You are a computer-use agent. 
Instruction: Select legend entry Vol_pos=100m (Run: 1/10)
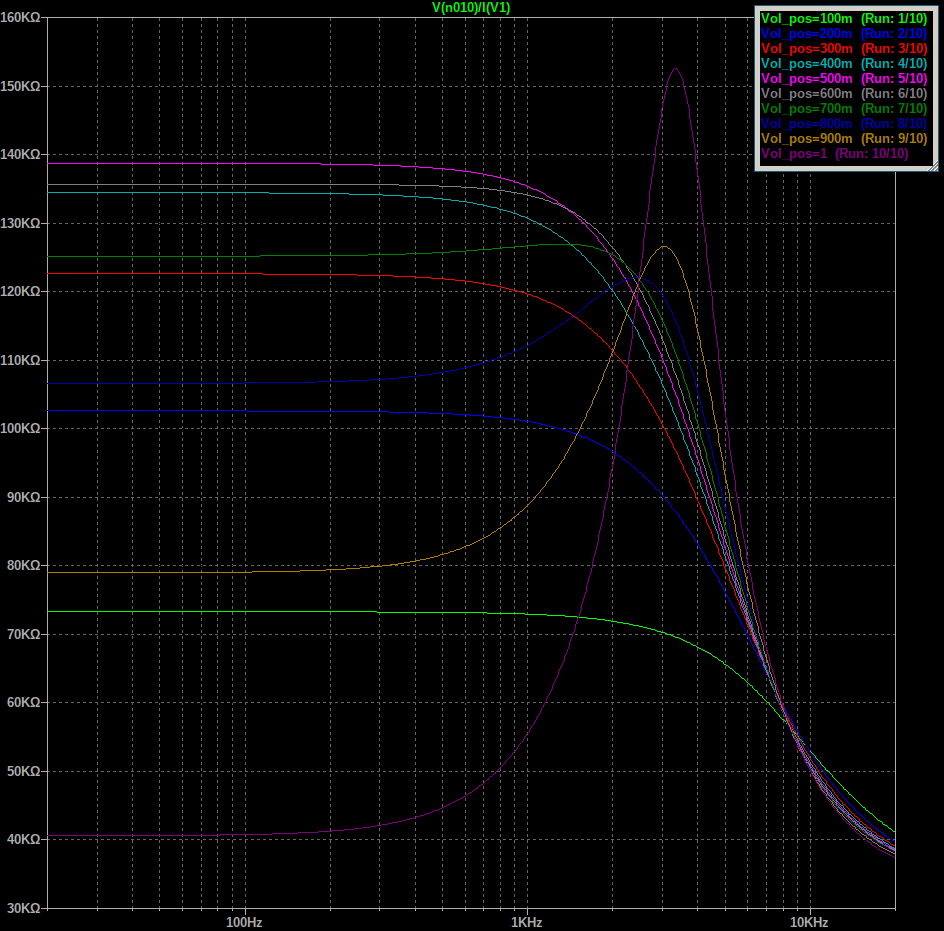tap(844, 19)
